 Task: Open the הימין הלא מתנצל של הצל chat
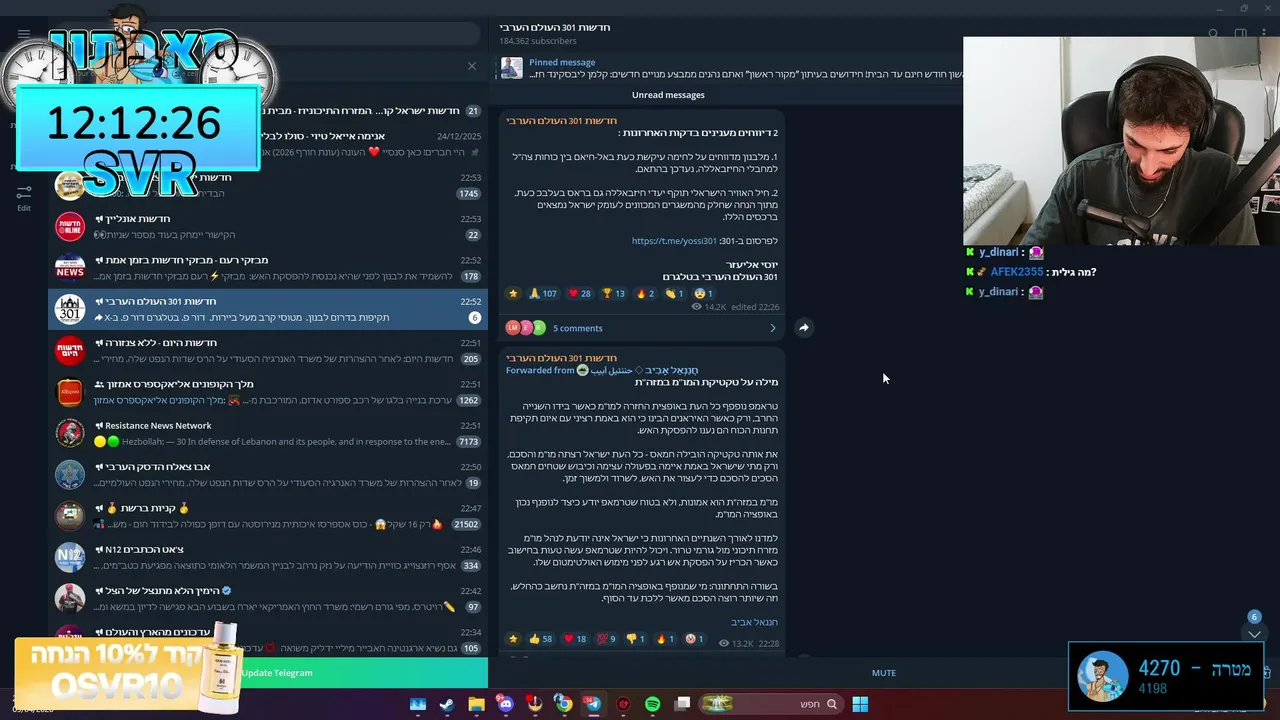268,598
